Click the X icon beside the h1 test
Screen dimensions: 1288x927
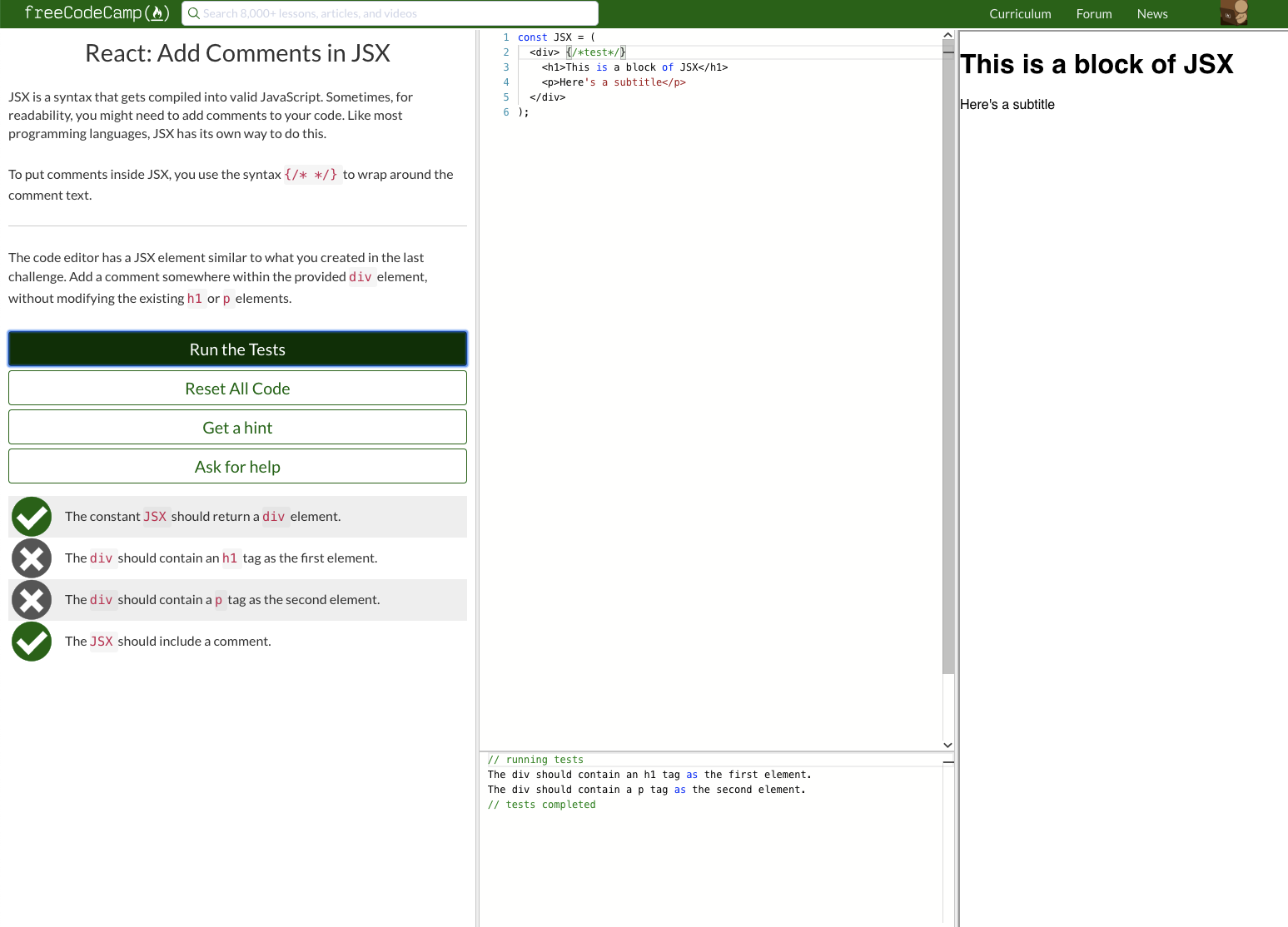[31, 558]
